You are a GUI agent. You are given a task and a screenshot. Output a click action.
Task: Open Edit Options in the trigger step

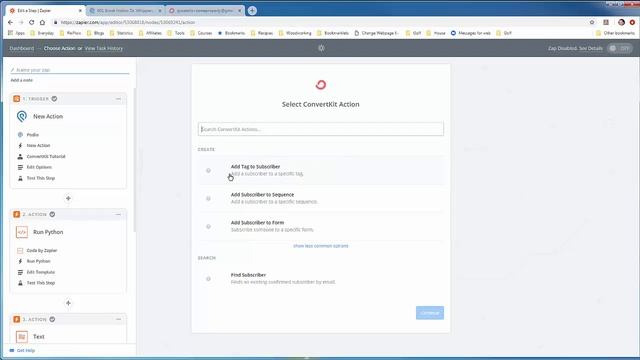coord(39,167)
